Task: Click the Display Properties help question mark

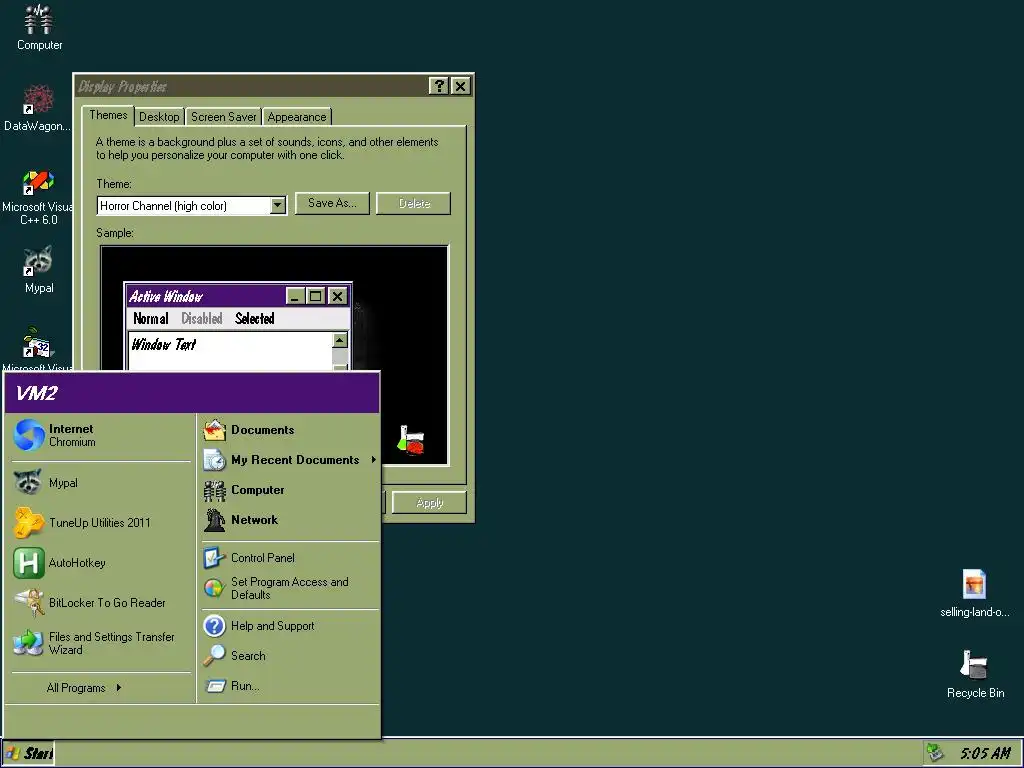Action: 439,86
